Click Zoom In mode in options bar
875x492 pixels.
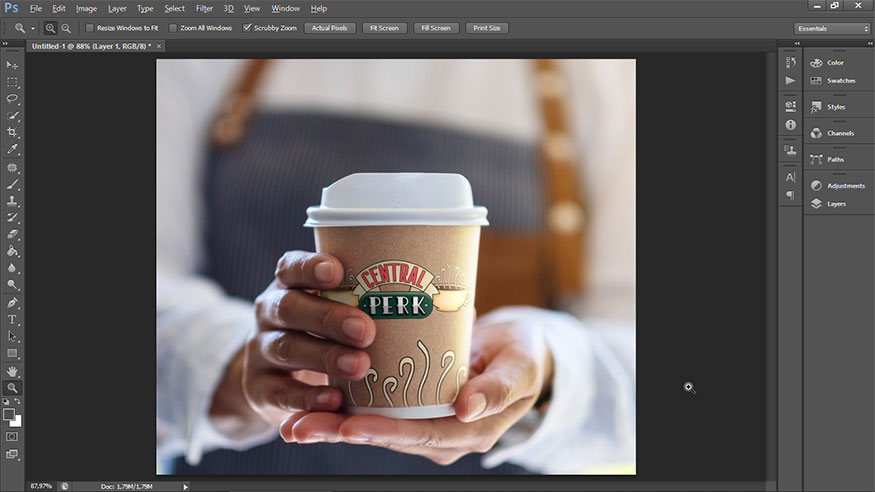point(50,28)
